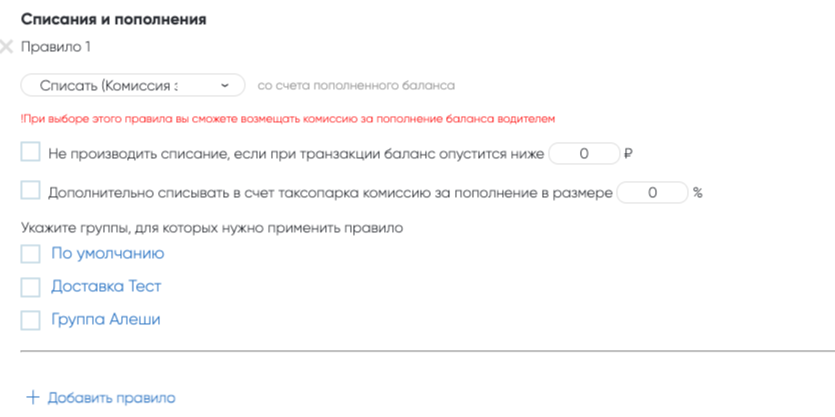Follow the Группа Алеши link

105,320
